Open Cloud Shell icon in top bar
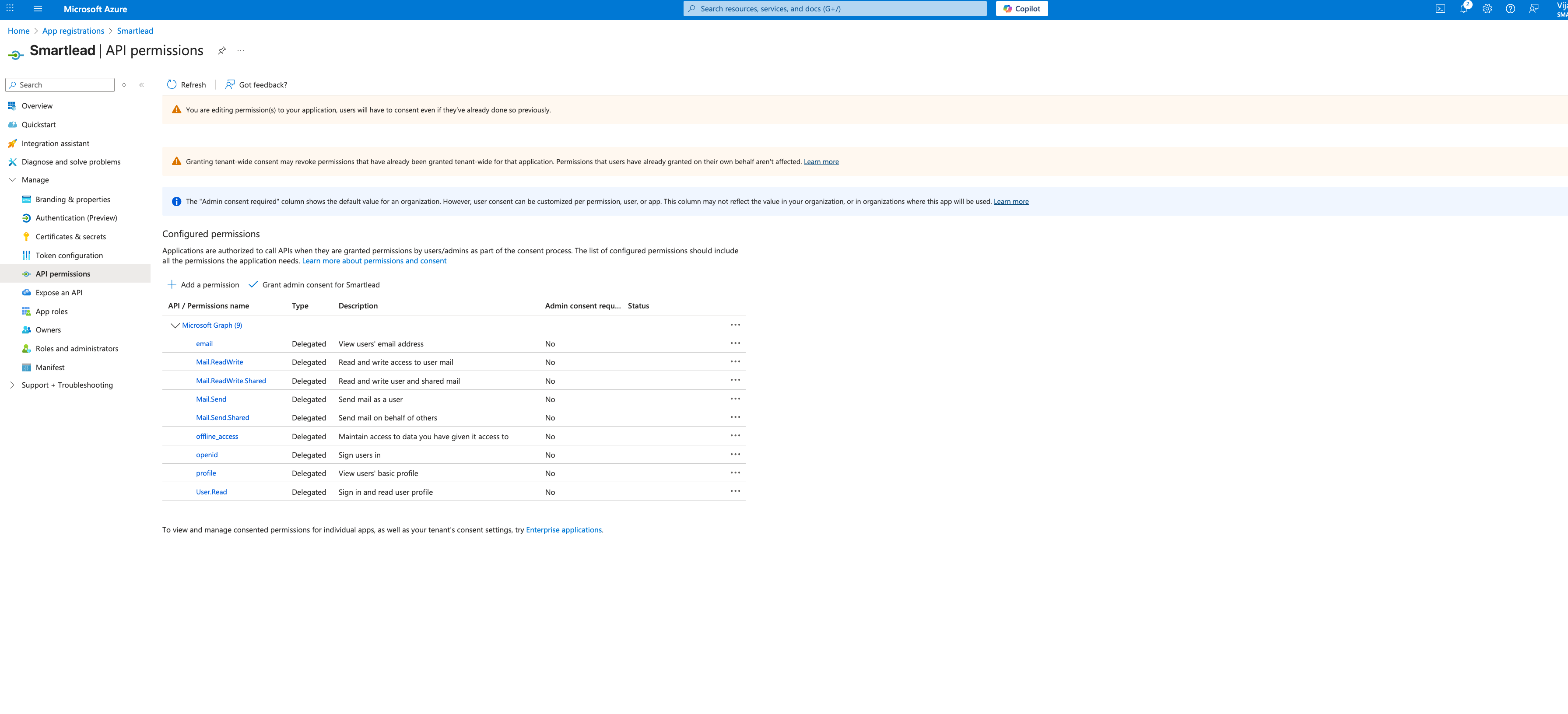Screen dimensions: 1568x714 (1440, 8)
